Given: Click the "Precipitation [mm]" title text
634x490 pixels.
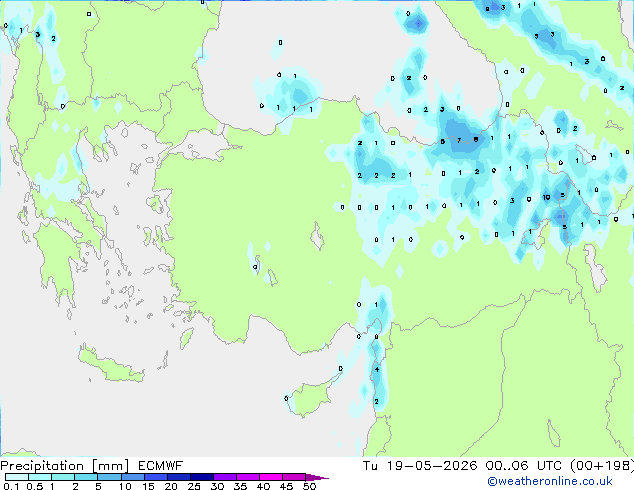Looking at the screenshot, I should 65,466.
